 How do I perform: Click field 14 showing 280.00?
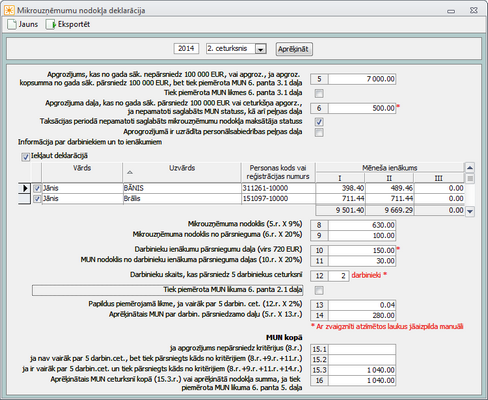point(362,315)
